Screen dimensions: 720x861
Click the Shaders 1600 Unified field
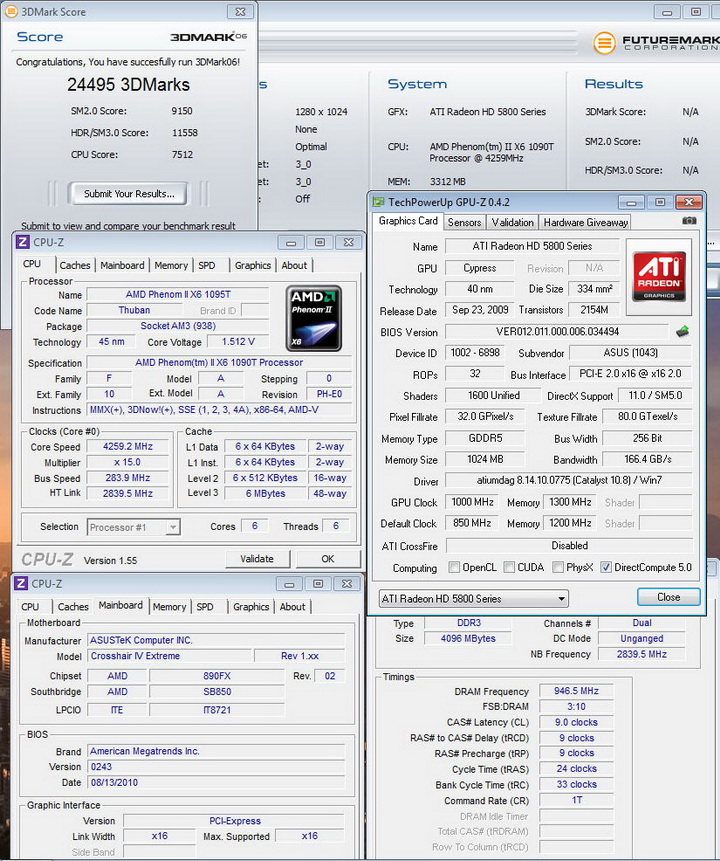click(493, 395)
